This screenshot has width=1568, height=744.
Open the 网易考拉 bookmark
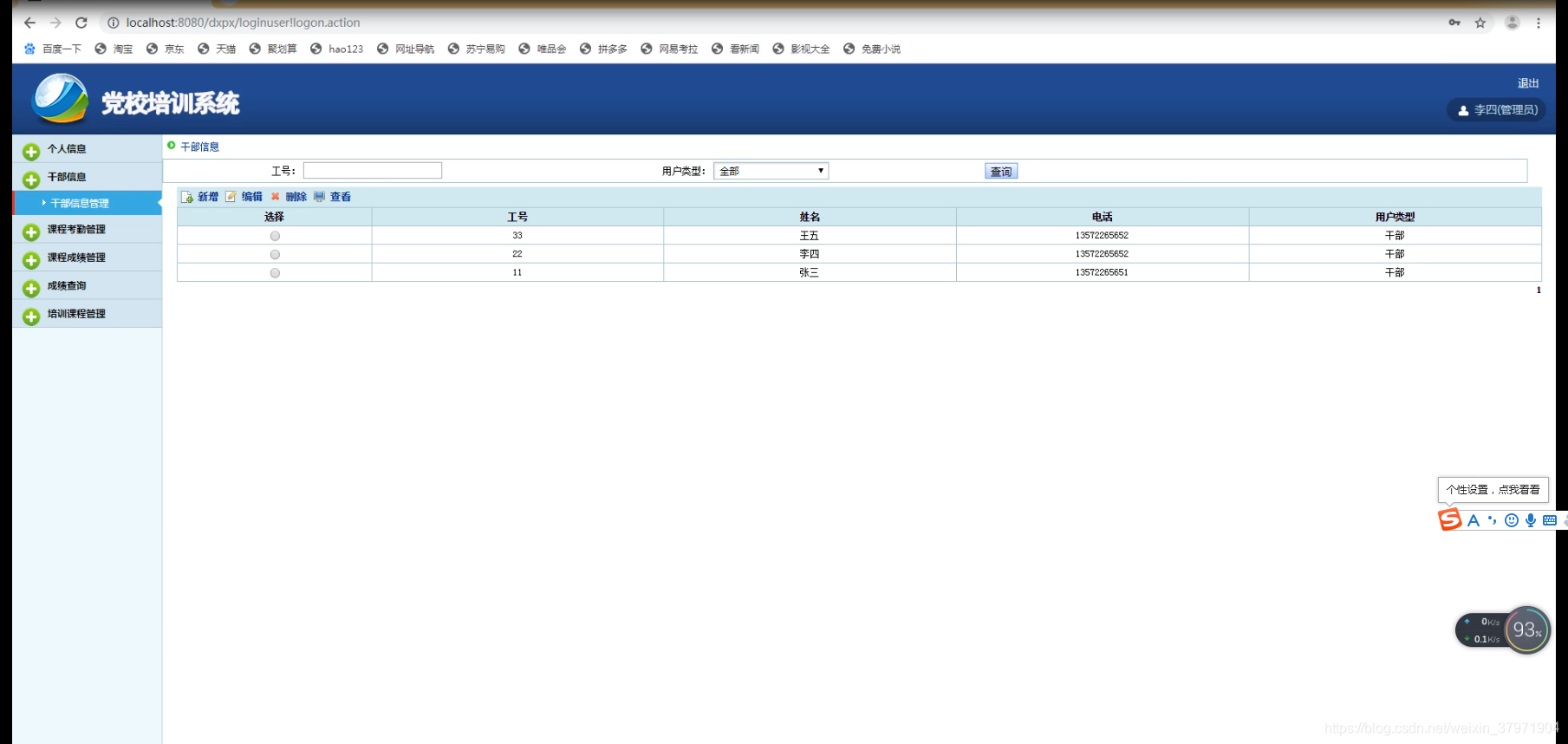click(669, 49)
